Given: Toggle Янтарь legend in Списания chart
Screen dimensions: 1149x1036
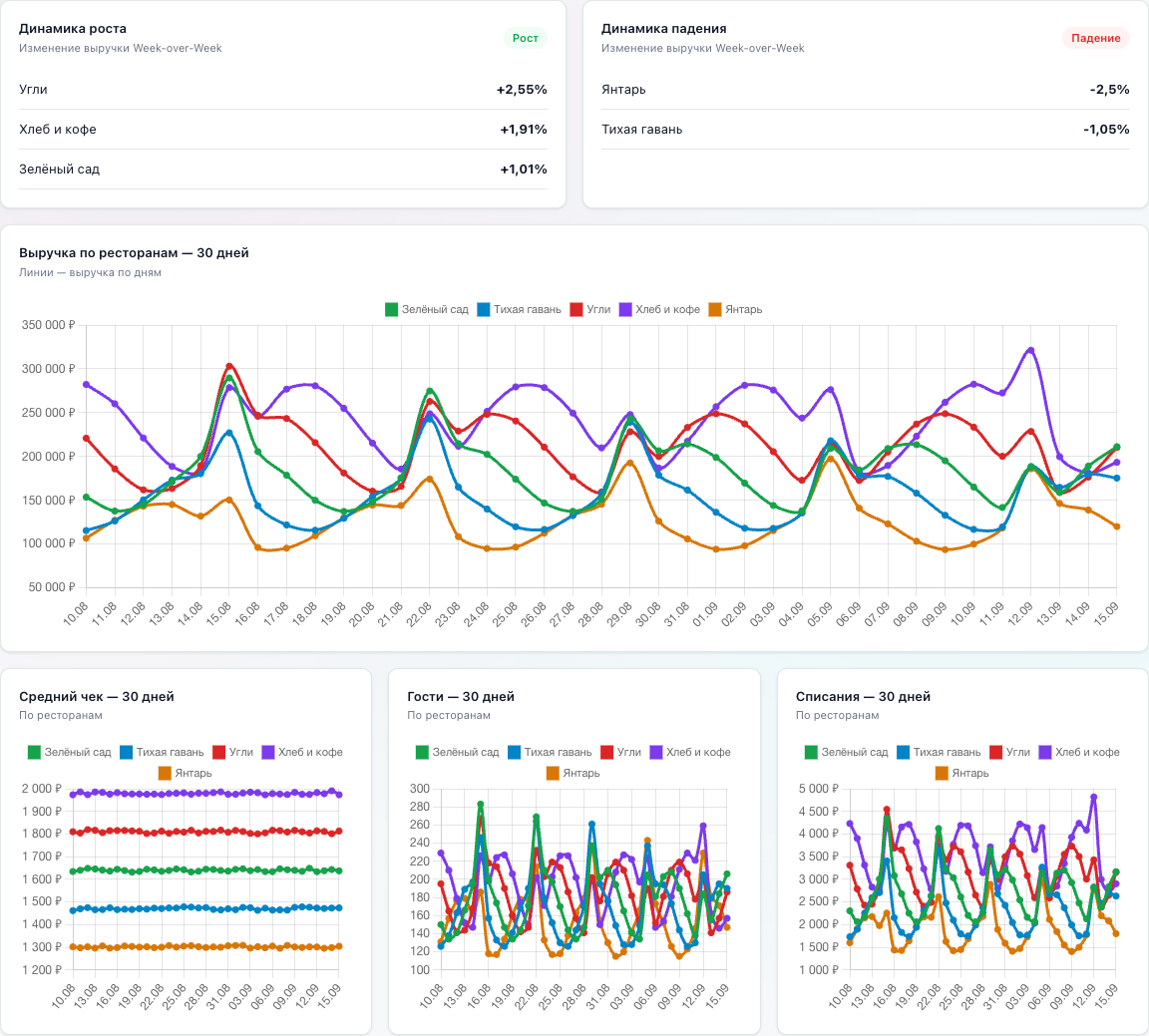Looking at the screenshot, I should pos(962,773).
